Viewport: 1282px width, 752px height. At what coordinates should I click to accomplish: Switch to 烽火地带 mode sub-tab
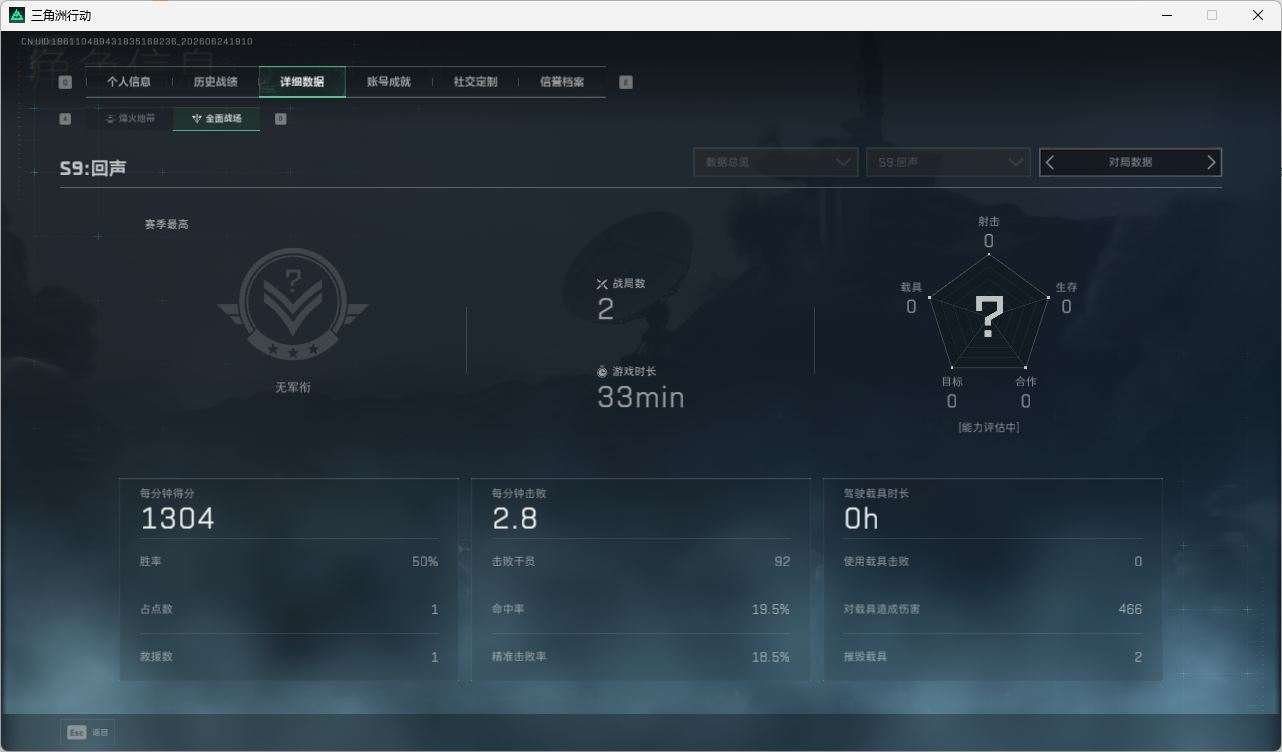pyautogui.click(x=130, y=119)
